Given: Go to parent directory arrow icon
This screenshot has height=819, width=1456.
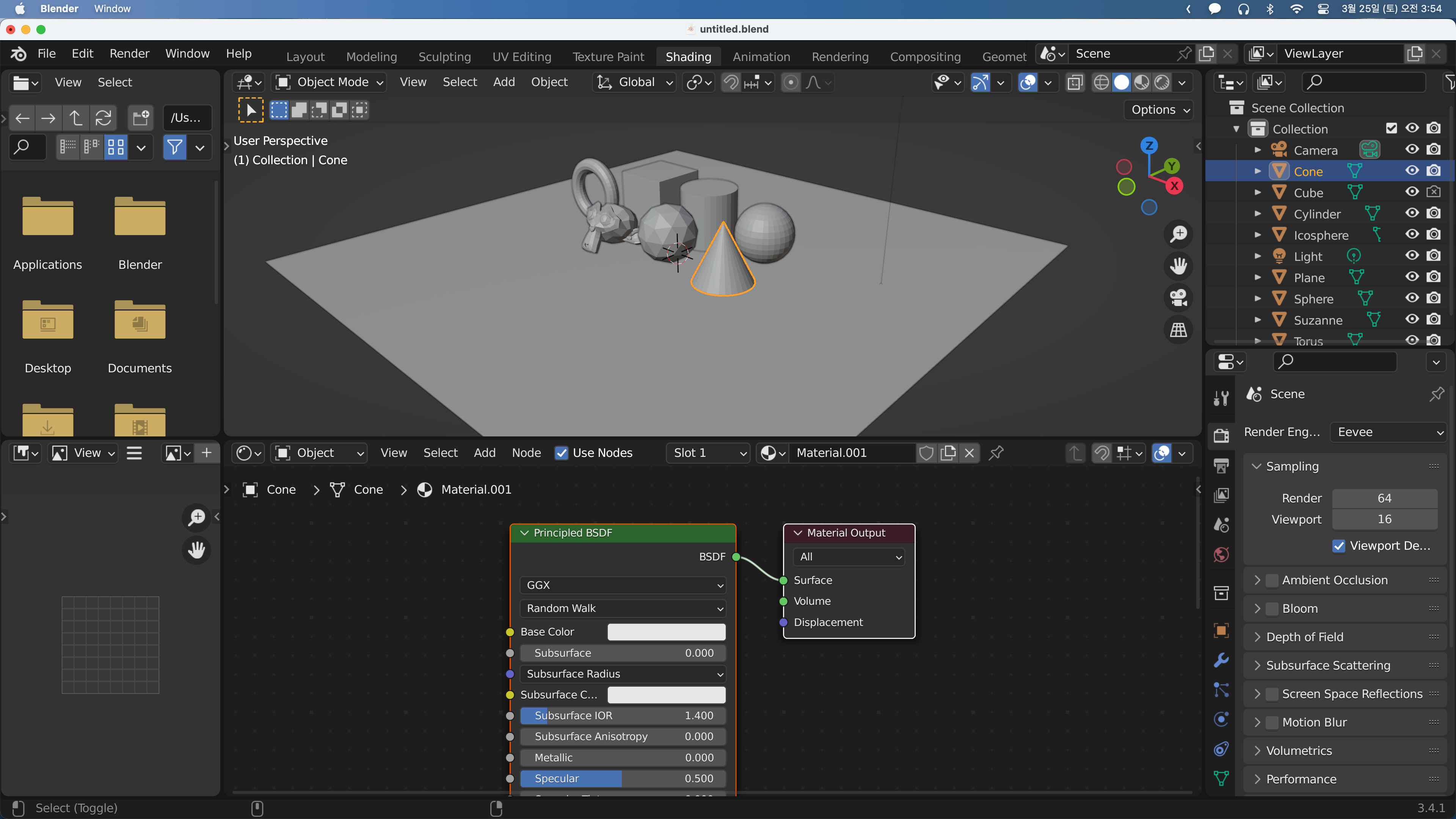Looking at the screenshot, I should (x=75, y=118).
